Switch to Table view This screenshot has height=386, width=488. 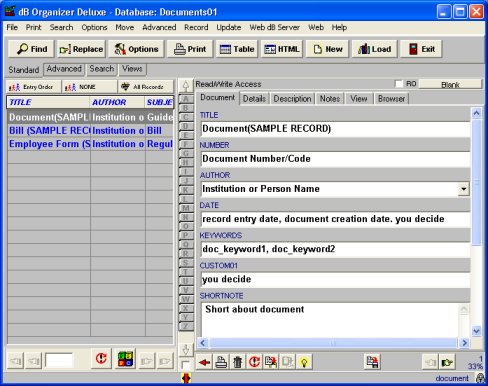tap(237, 49)
